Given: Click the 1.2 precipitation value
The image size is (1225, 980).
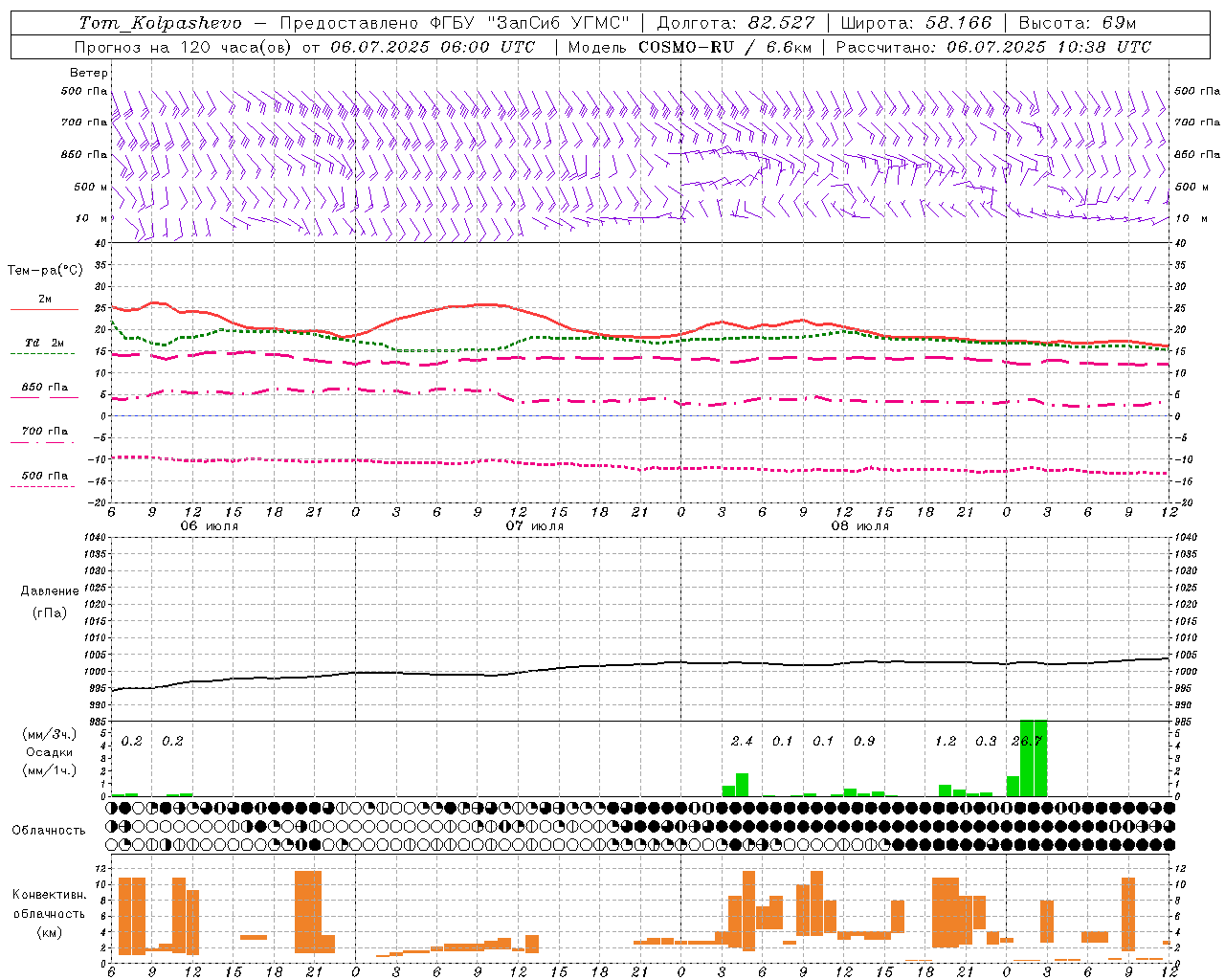Looking at the screenshot, I should tap(946, 741).
